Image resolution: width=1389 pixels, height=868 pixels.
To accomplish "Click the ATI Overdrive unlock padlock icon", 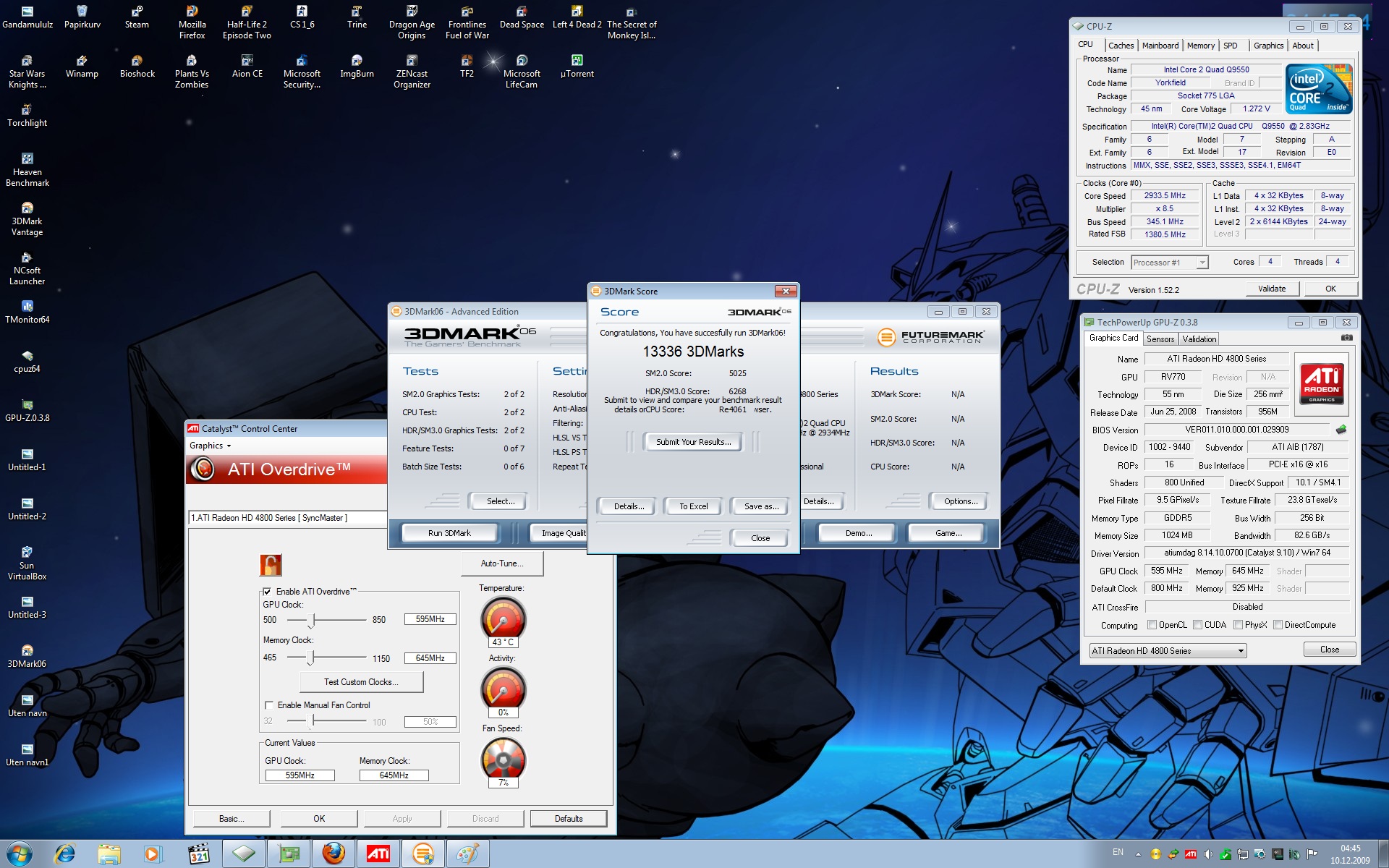I will (x=271, y=564).
